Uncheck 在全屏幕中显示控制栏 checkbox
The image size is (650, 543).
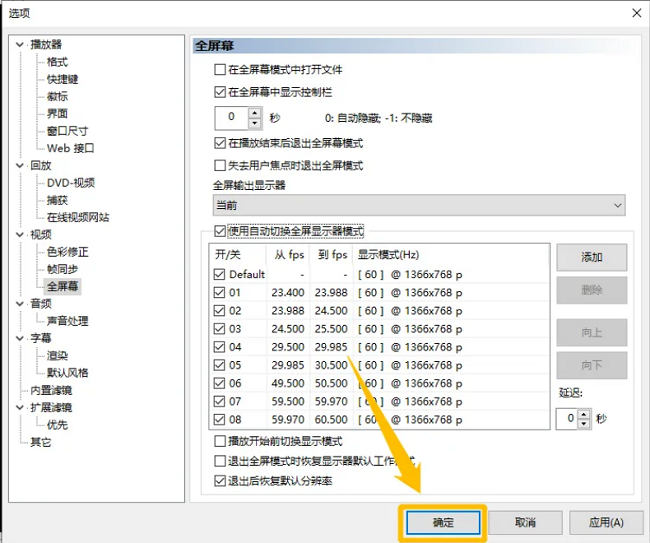pos(220,92)
